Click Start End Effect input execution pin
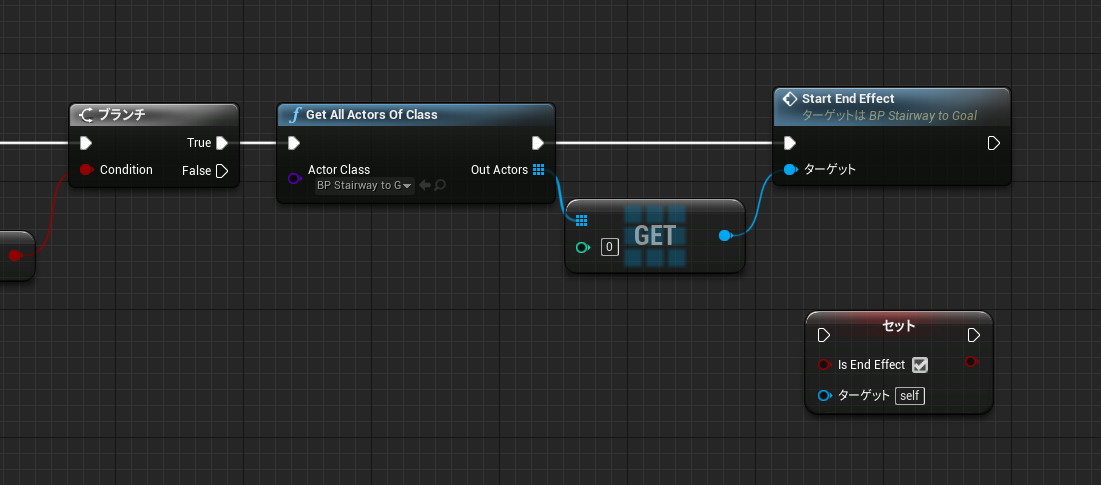The width and height of the screenshot is (1101, 485). pyautogui.click(x=789, y=143)
